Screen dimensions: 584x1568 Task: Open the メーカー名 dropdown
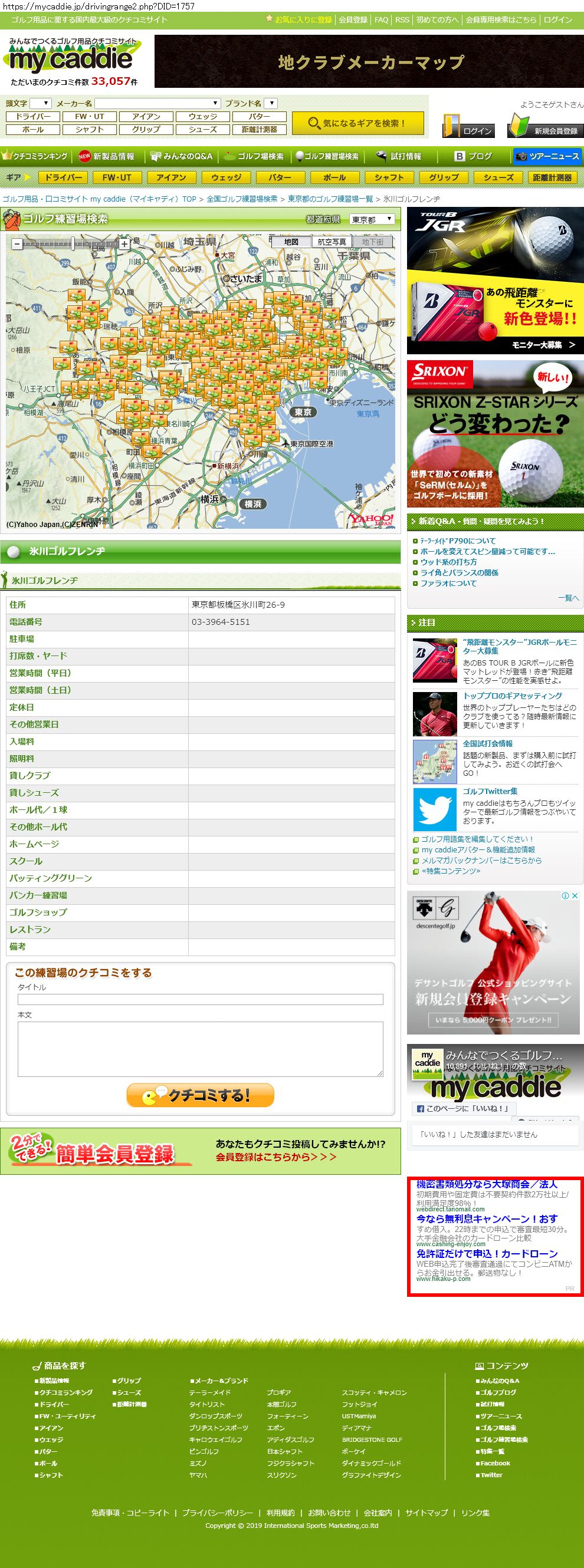pos(158,104)
